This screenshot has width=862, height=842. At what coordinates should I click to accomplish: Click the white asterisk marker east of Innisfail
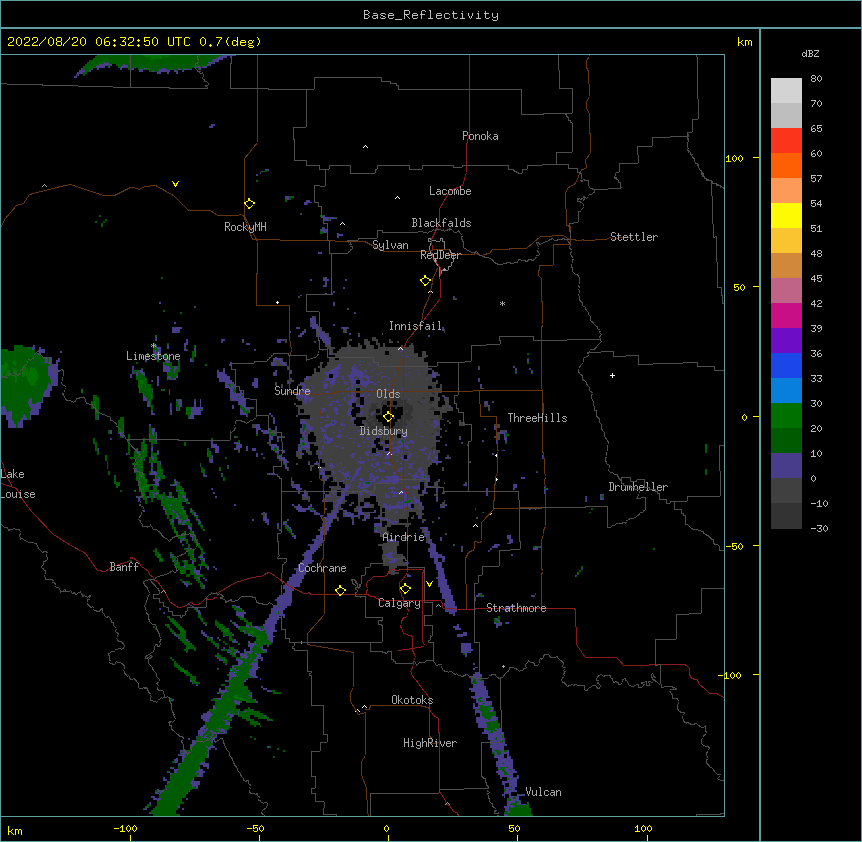(502, 303)
